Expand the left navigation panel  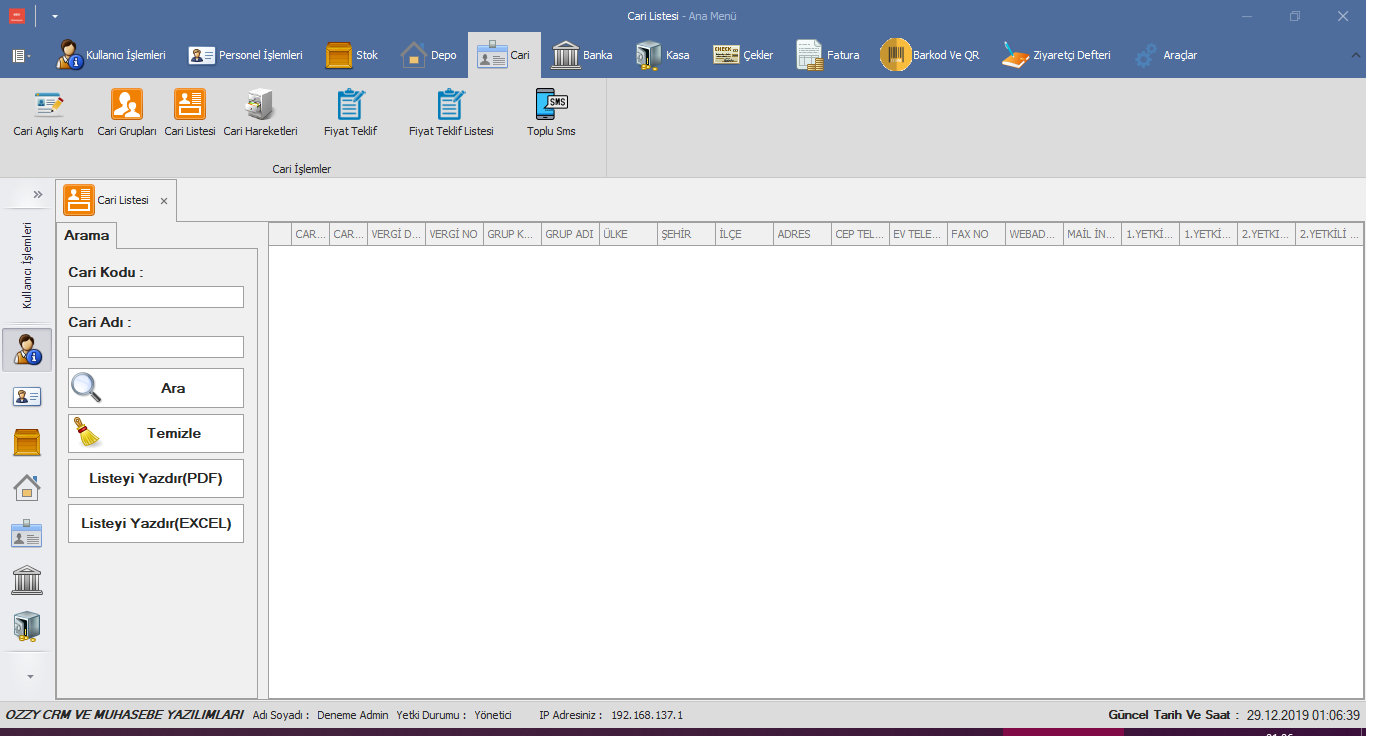coord(38,194)
